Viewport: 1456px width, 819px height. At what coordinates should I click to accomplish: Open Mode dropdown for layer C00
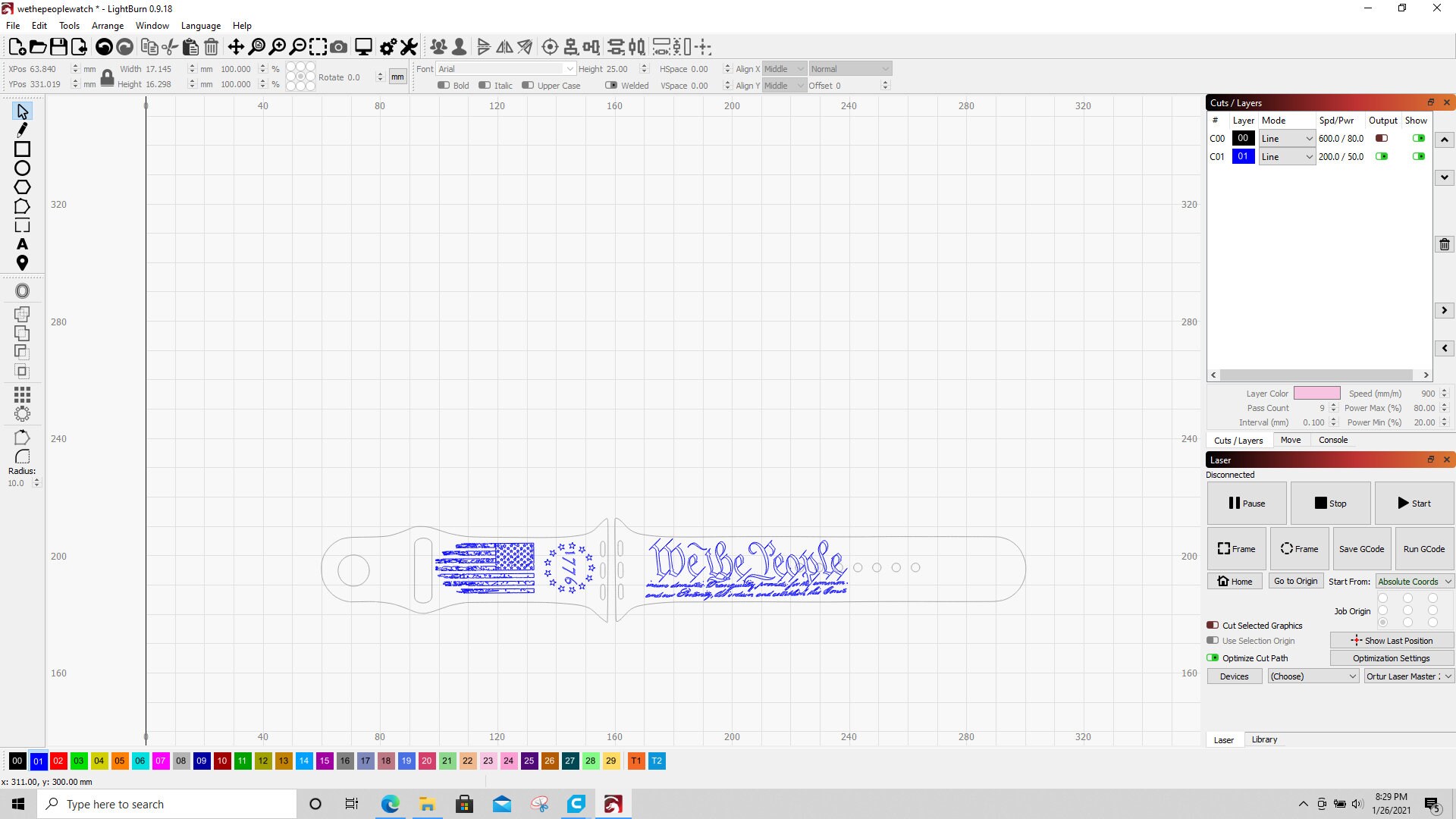[1287, 139]
